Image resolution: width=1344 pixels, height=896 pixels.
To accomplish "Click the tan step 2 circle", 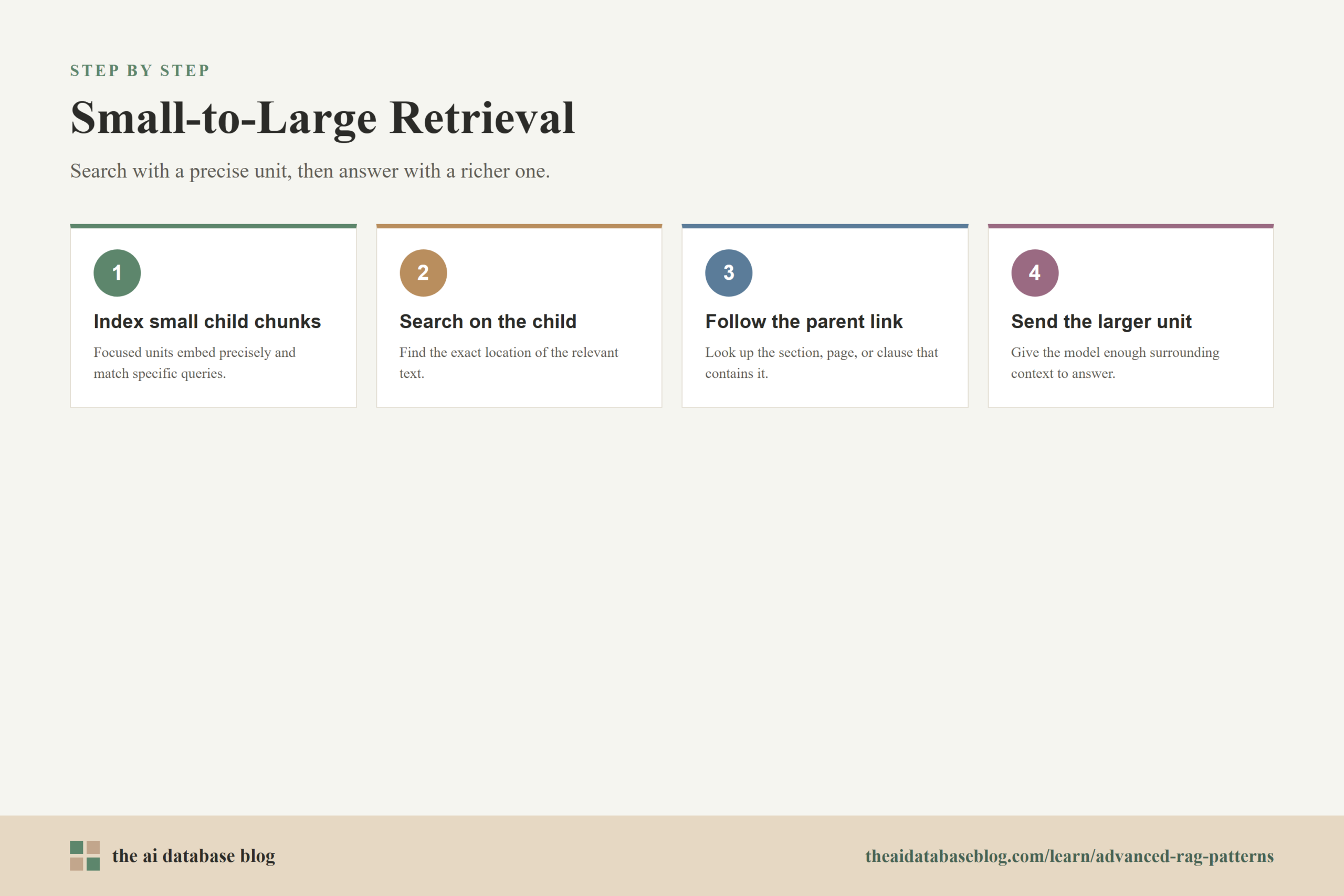I will tap(423, 272).
